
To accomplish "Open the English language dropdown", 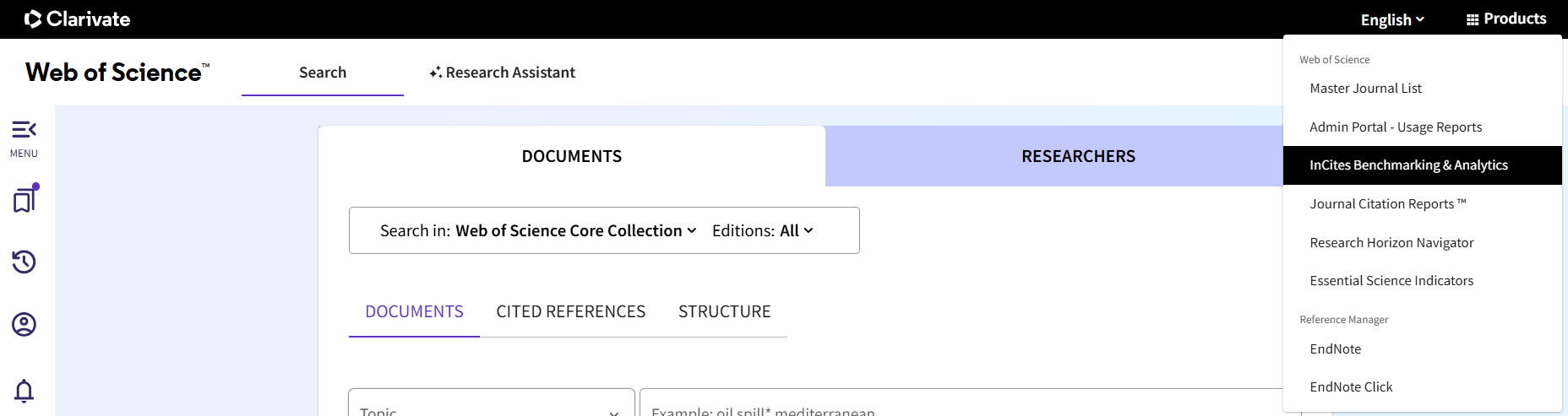I will tap(1391, 19).
